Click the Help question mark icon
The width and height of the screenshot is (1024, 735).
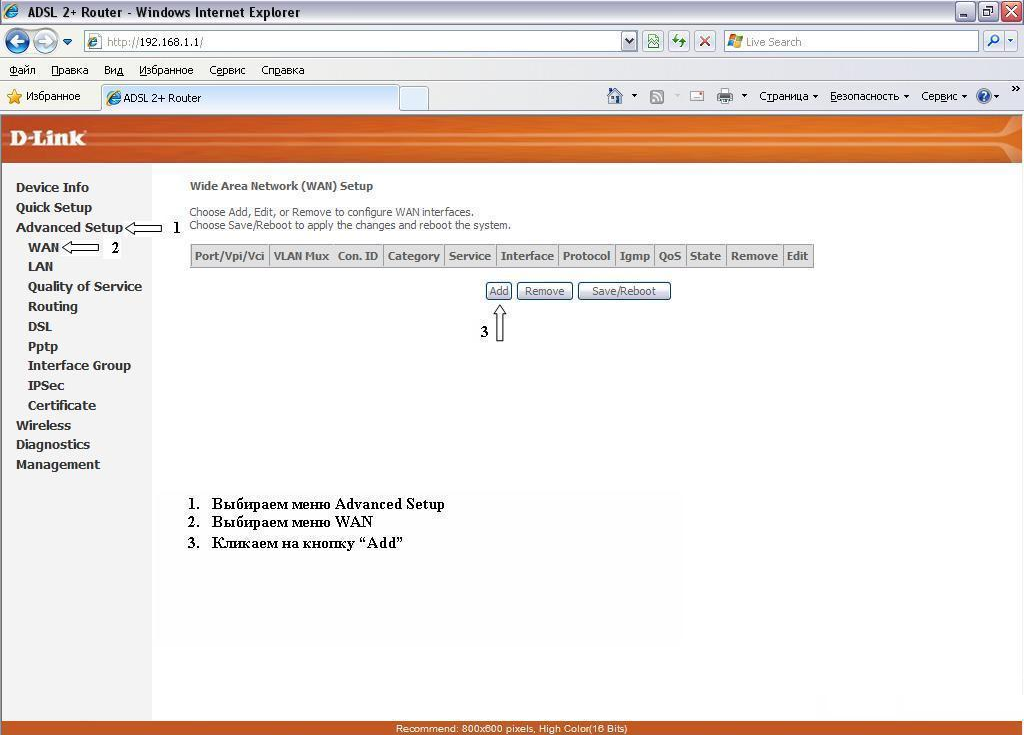[x=984, y=96]
